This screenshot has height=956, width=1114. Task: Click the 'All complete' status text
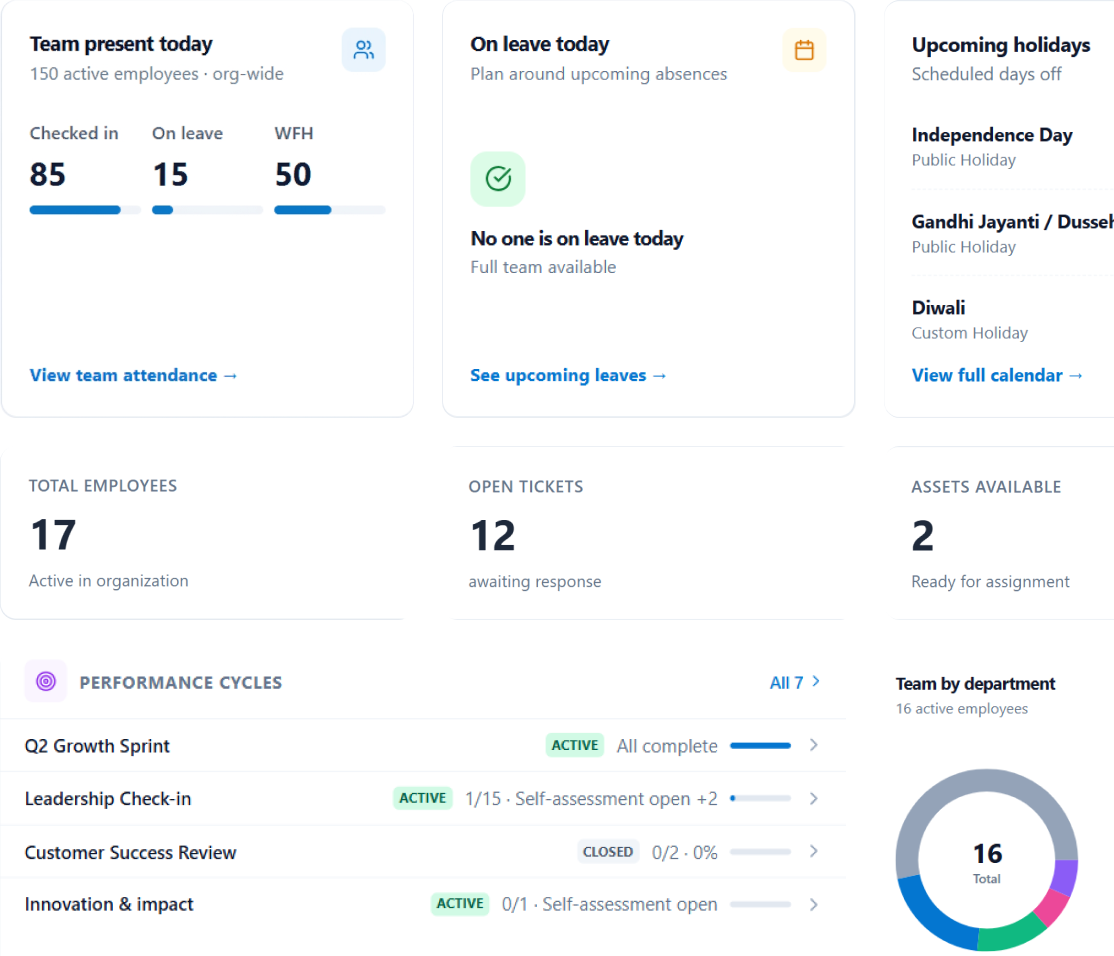(x=667, y=746)
